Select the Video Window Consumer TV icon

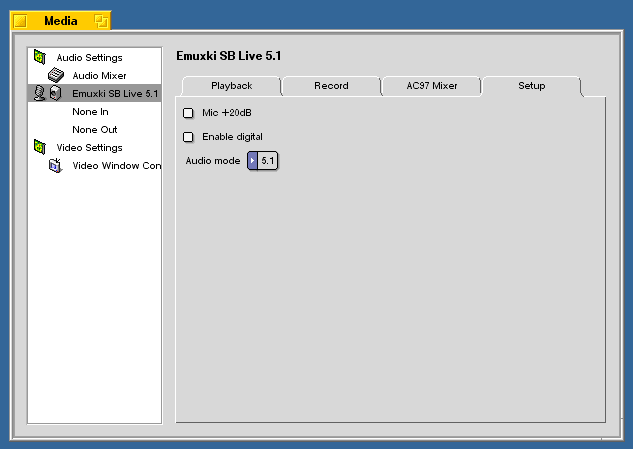(56, 166)
